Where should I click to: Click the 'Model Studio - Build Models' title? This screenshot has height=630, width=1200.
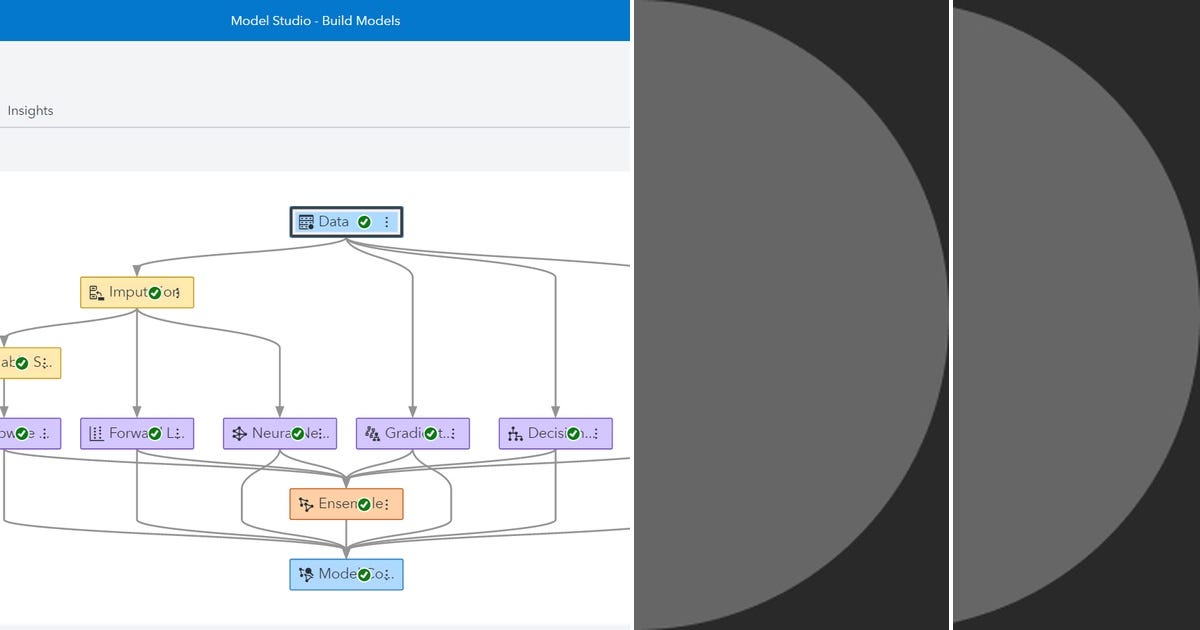(x=315, y=20)
